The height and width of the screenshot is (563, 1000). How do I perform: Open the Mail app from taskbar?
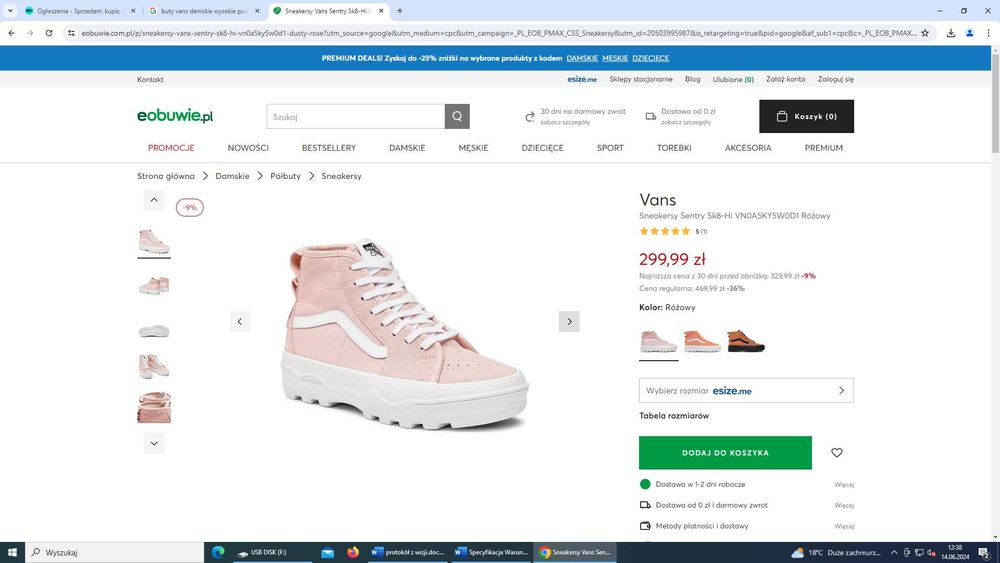[327, 552]
